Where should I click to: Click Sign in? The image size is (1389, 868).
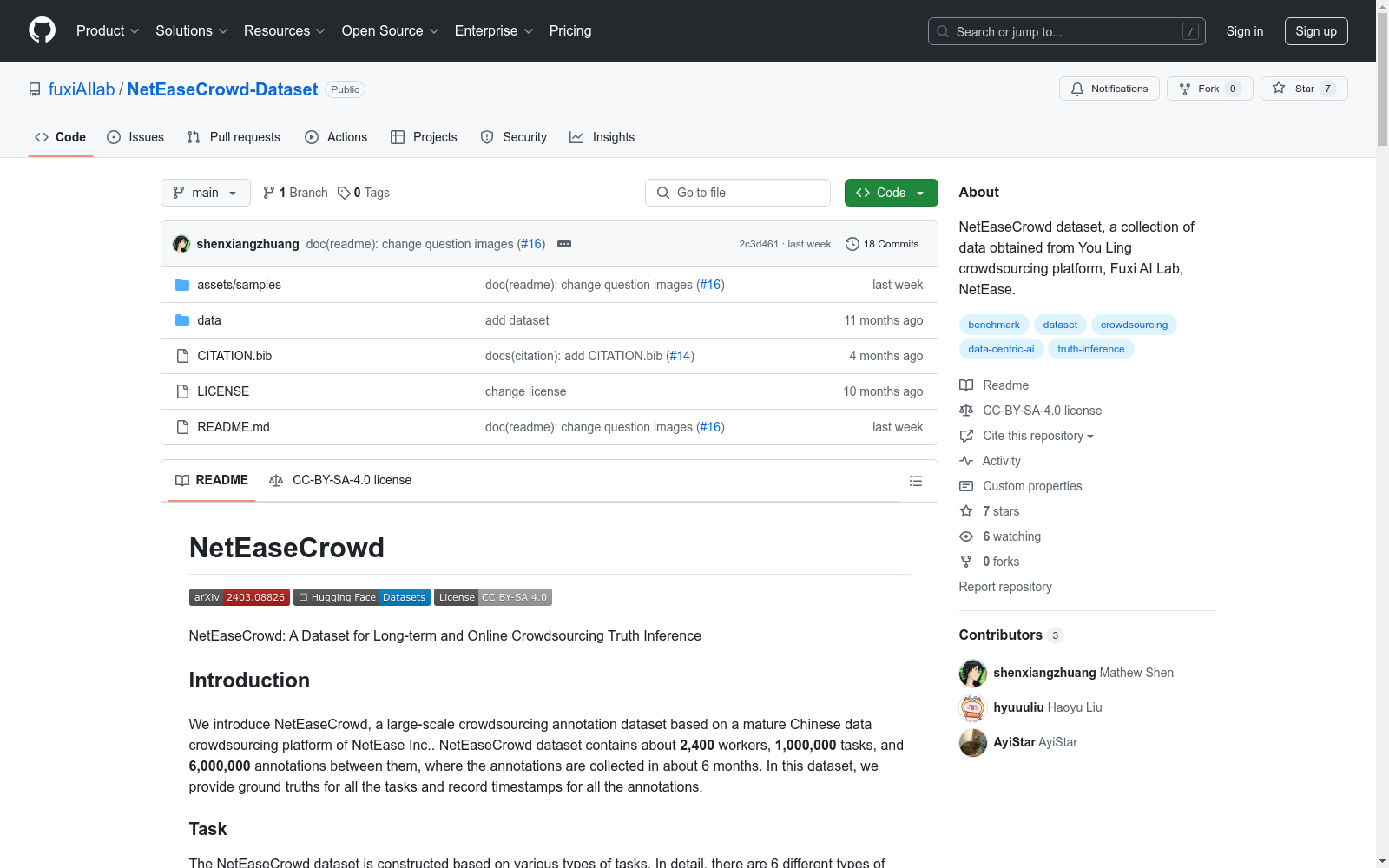pyautogui.click(x=1244, y=31)
